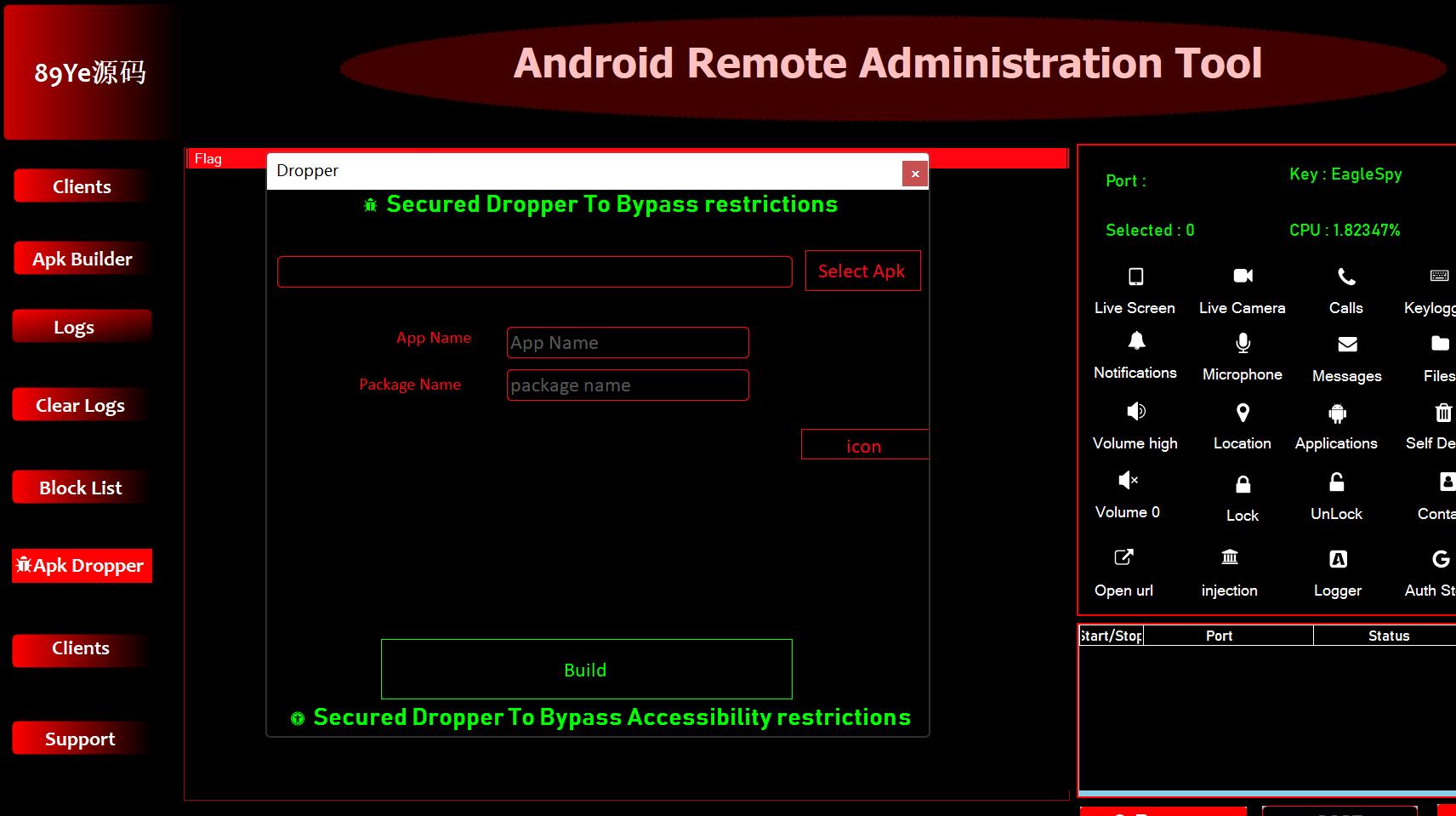Click the Select Apk button
1456x816 pixels.
pyautogui.click(x=862, y=271)
